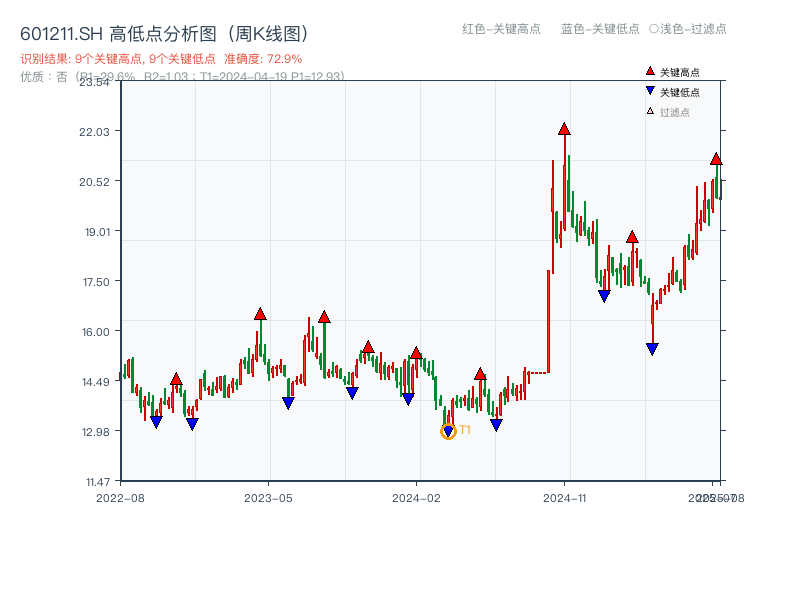Screen dimensions: 800x600
Task: Click the earliest red high marker near 14.49
Action: pyautogui.click(x=176, y=379)
